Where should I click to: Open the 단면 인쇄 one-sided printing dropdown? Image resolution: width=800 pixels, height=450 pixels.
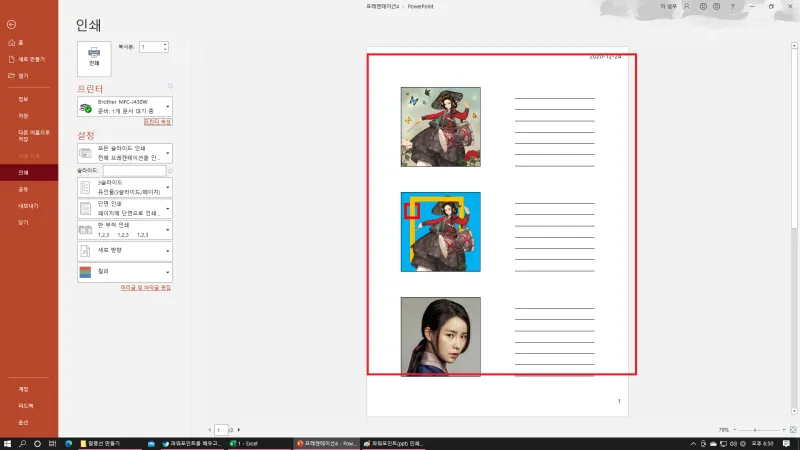coord(124,208)
